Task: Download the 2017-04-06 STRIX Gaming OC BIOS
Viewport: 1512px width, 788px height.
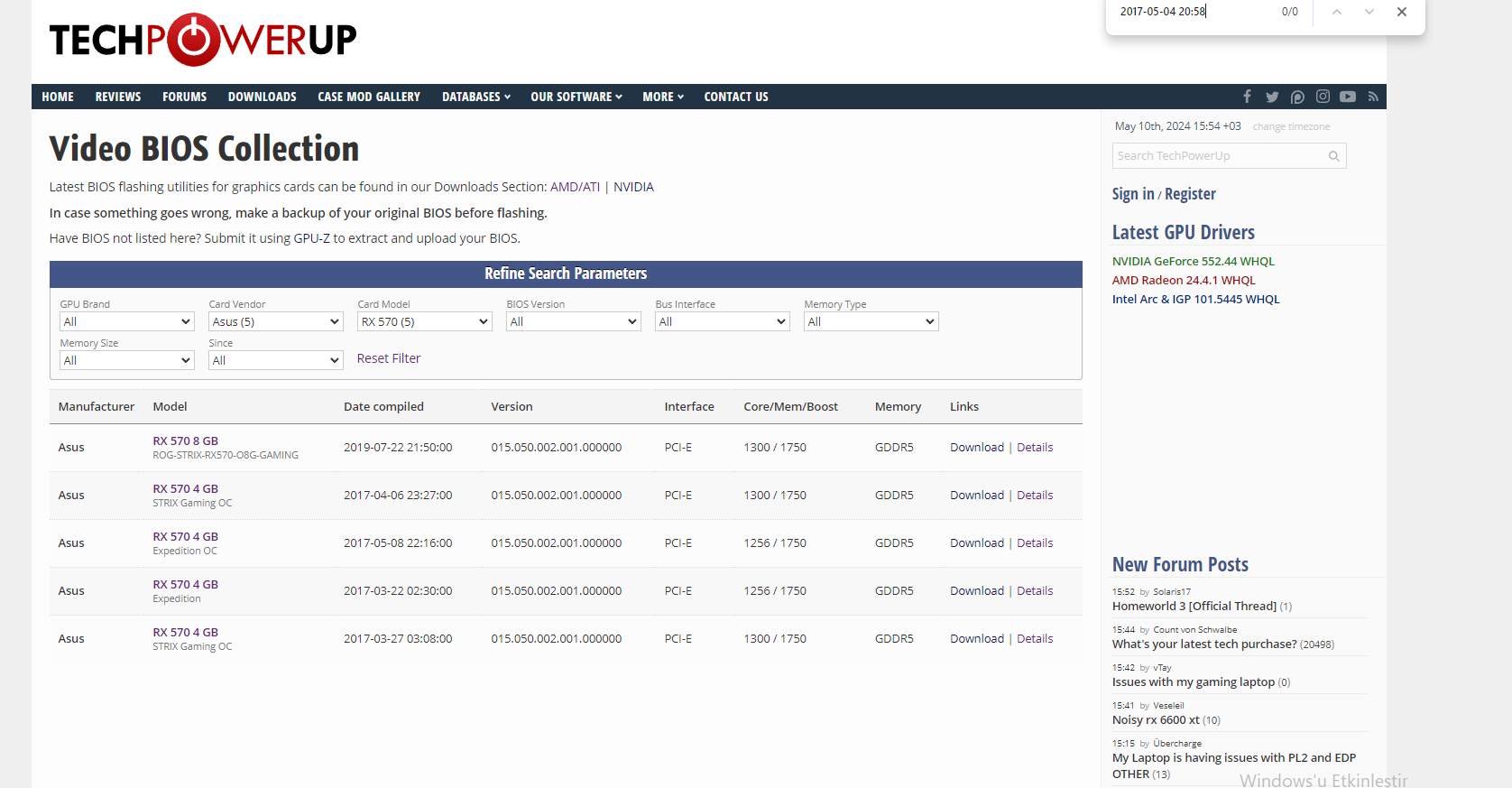Action: pos(977,495)
